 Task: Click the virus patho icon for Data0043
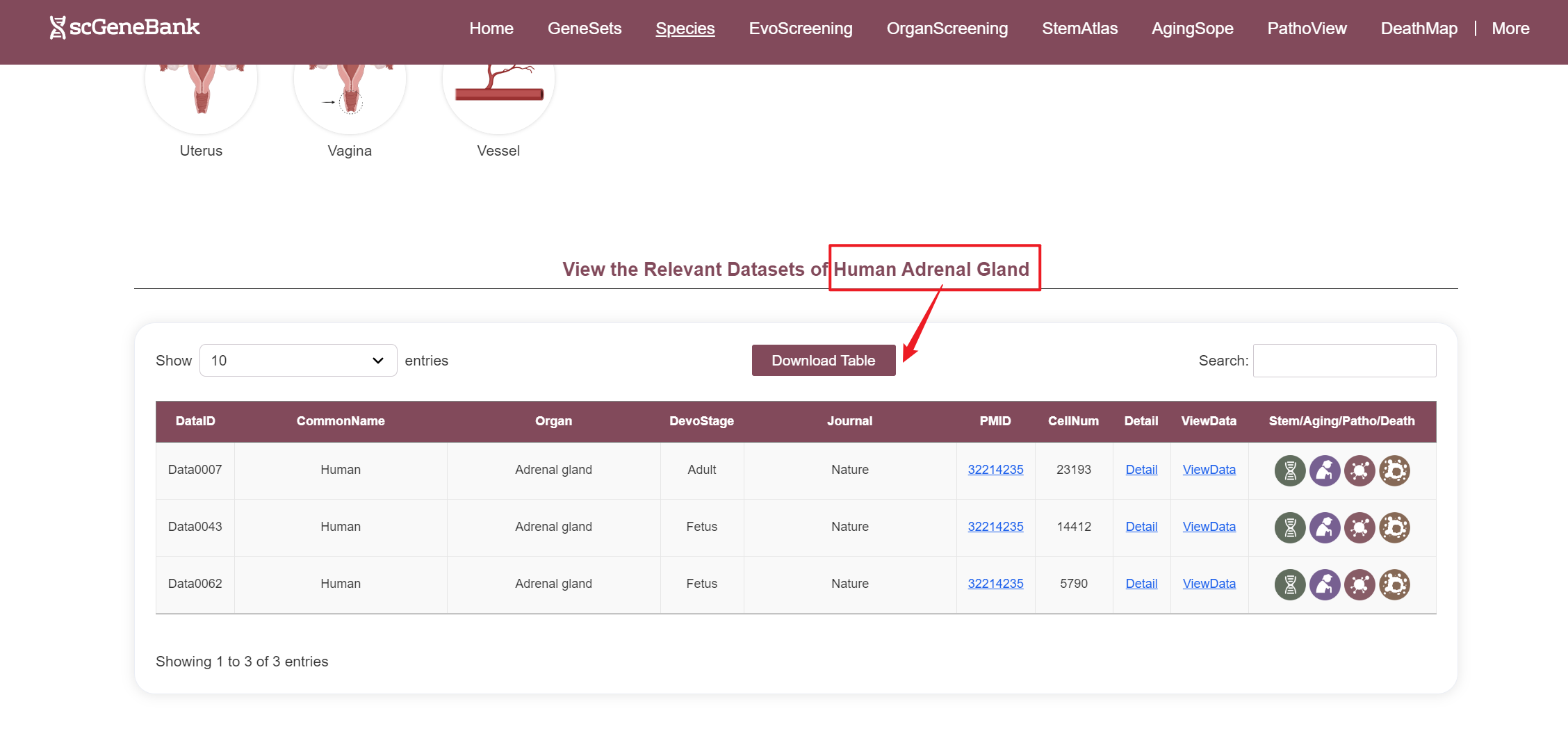pyautogui.click(x=1359, y=527)
